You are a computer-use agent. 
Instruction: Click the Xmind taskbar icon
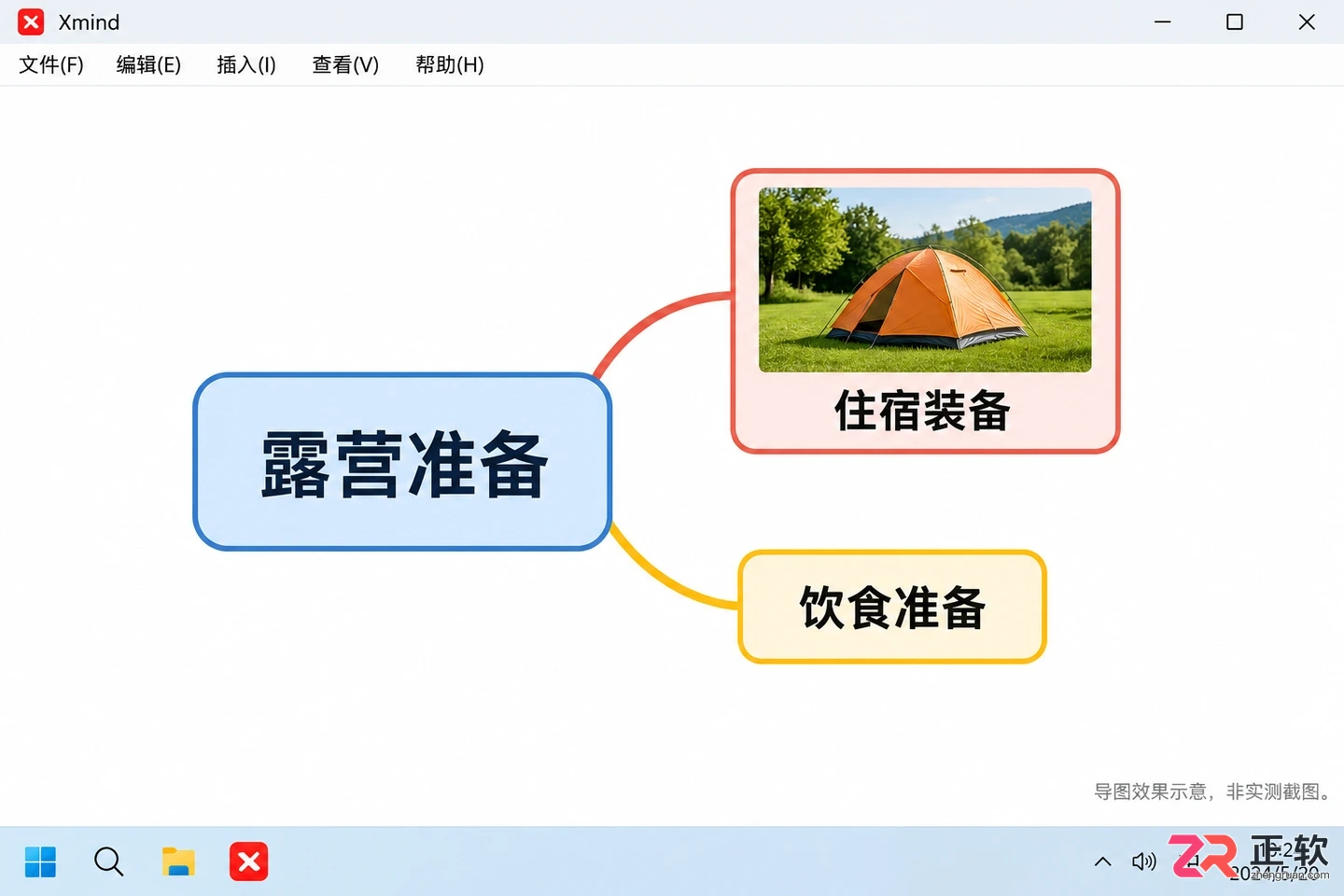[249, 861]
